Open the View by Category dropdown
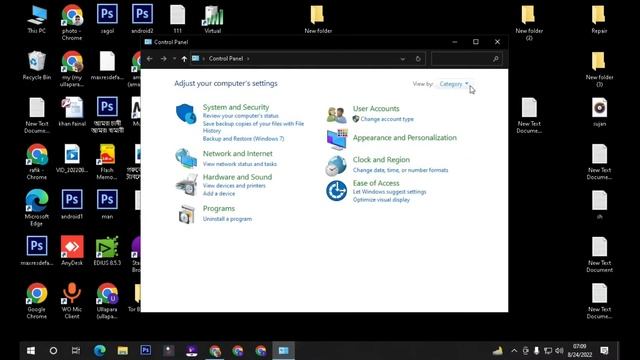 coord(454,84)
